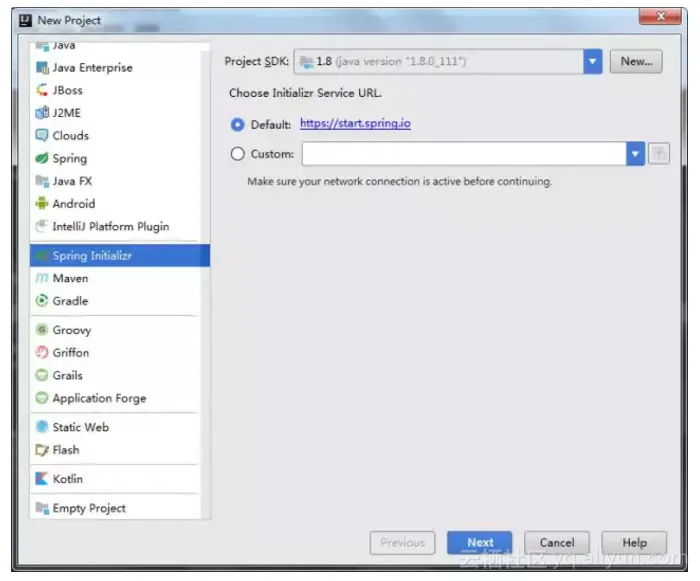The image size is (700, 581).
Task: Click the IntelliJ logo in title bar
Action: [x=25, y=20]
